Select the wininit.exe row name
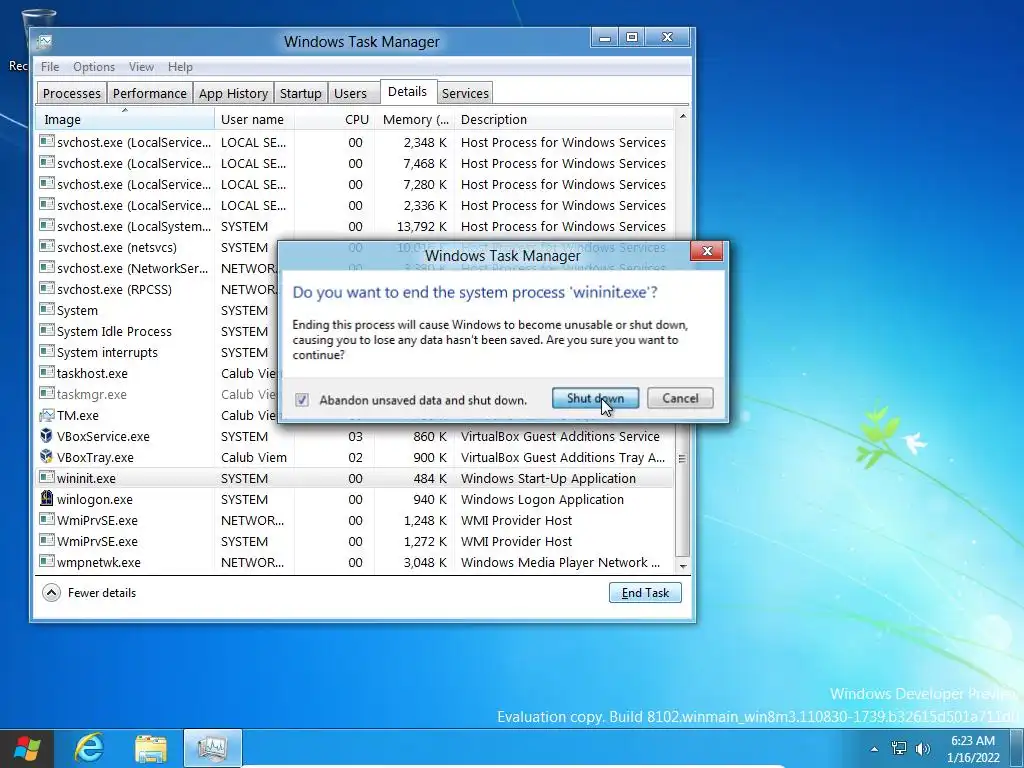Viewport: 1024px width, 768px height. coord(86,478)
